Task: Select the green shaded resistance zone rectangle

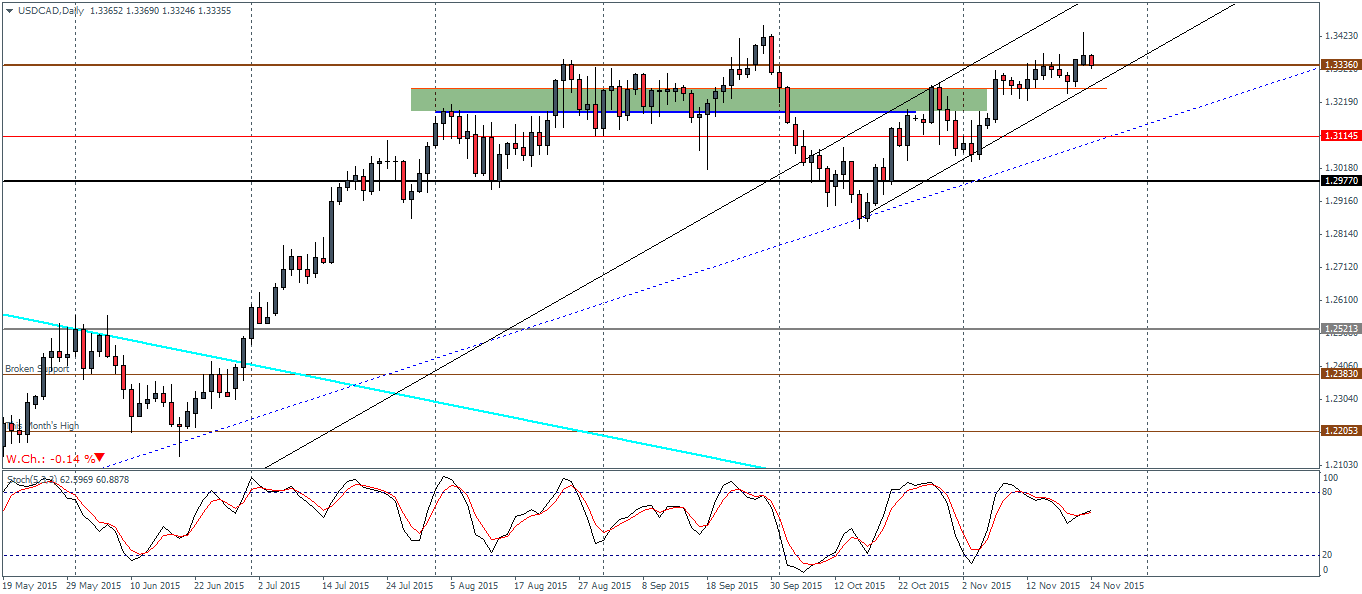Action: (698, 100)
